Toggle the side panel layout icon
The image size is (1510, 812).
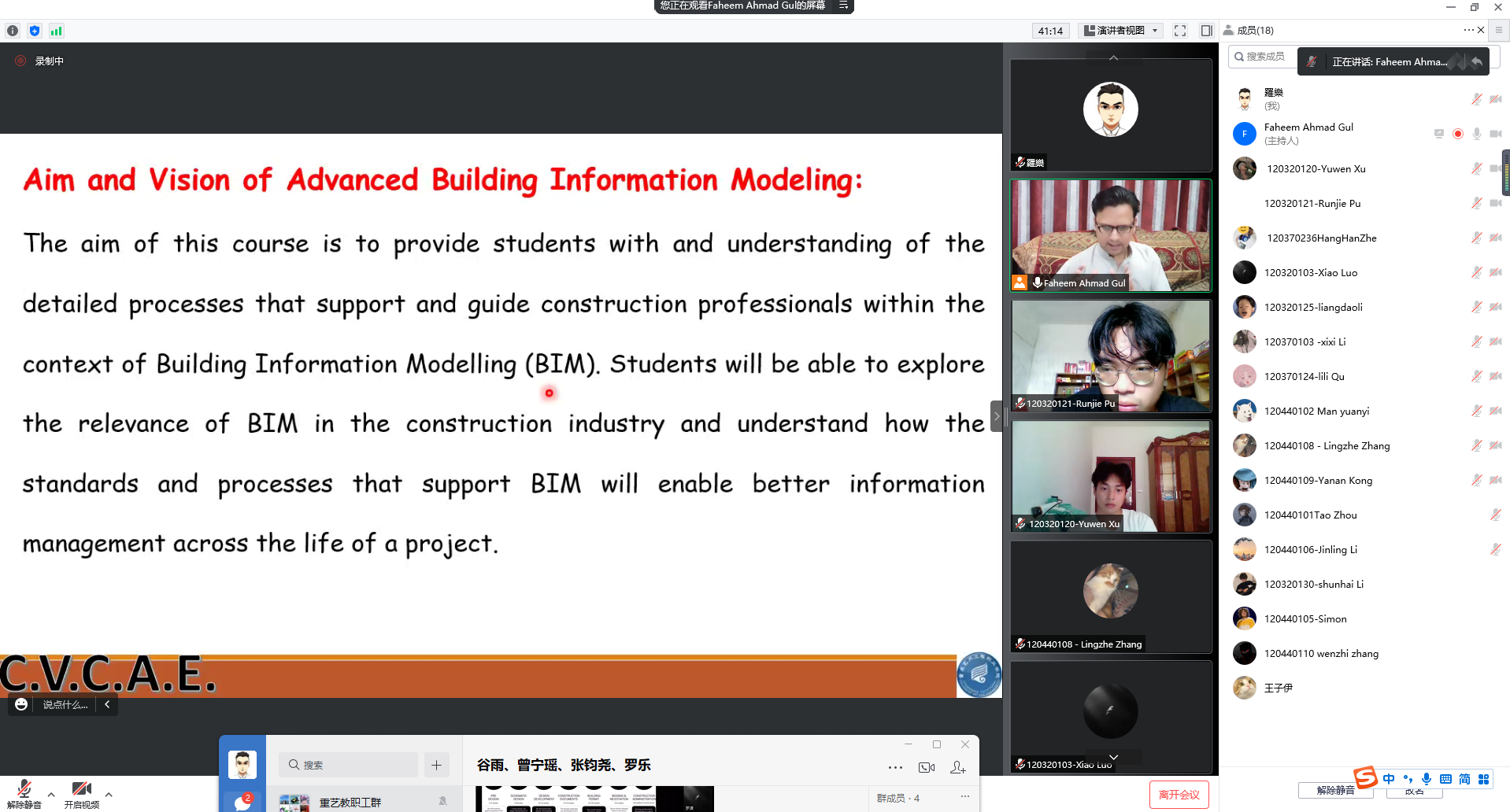pos(1206,31)
